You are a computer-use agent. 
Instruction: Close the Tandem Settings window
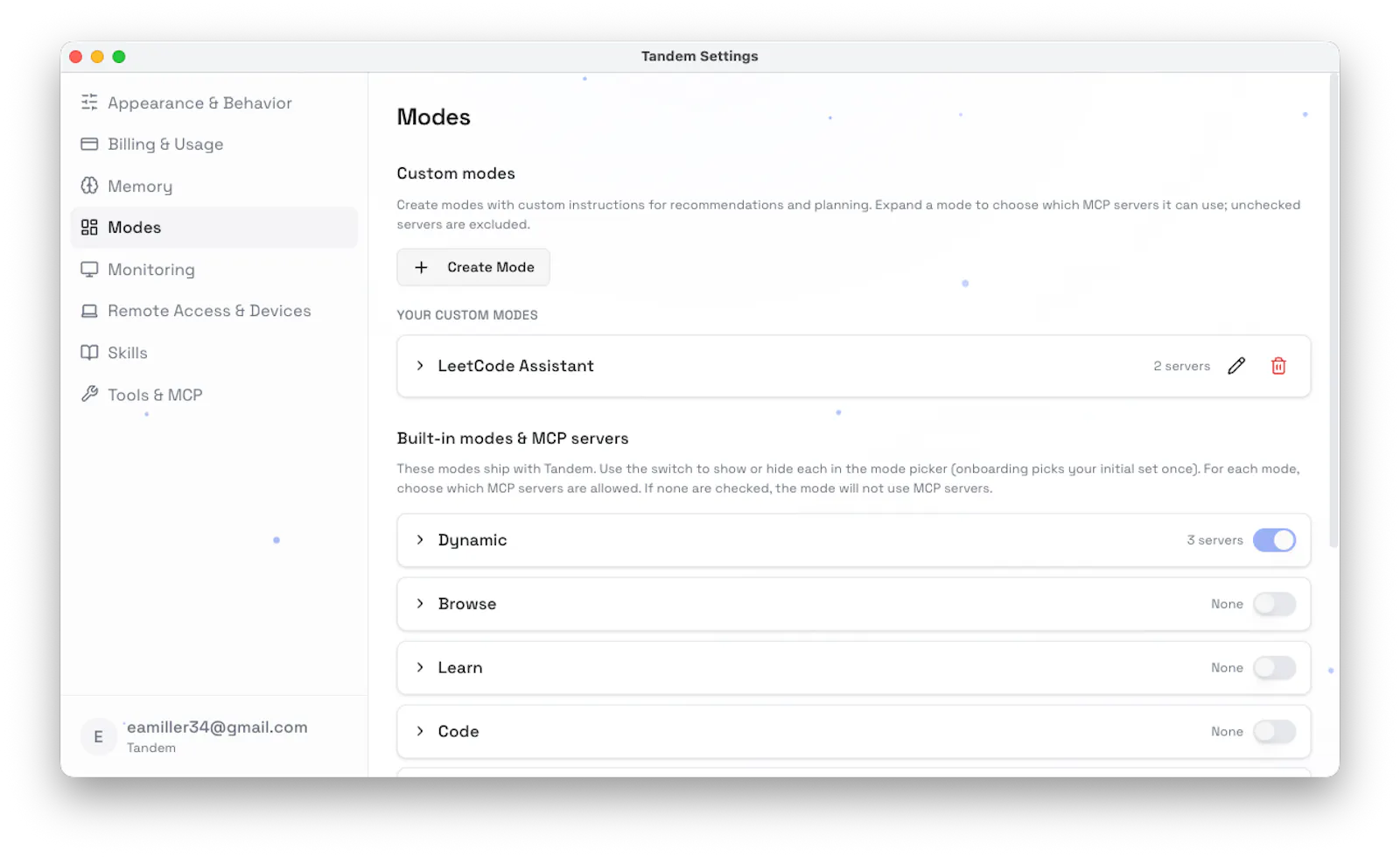(76, 57)
